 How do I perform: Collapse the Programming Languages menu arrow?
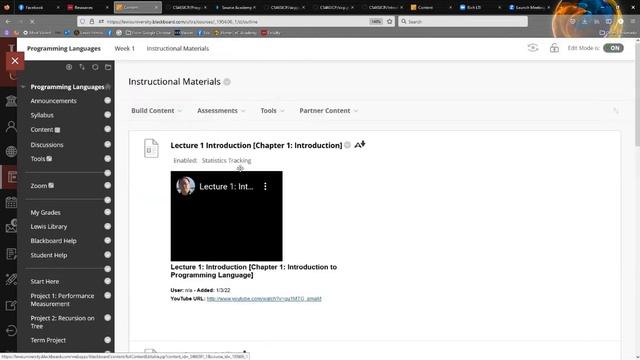pos(23,87)
